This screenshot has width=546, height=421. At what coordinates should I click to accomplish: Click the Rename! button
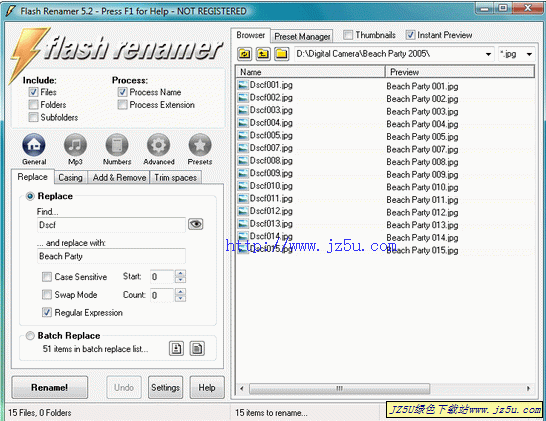[x=49, y=387]
